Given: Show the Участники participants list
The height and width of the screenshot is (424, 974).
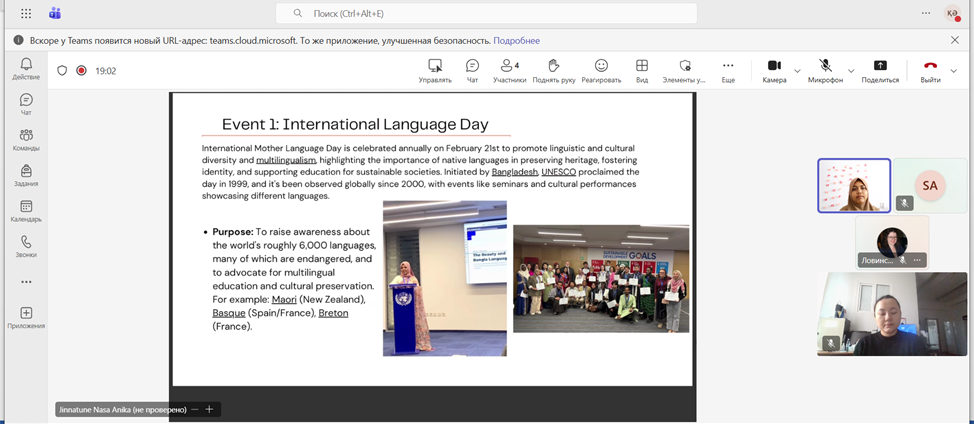Looking at the screenshot, I should tap(509, 70).
